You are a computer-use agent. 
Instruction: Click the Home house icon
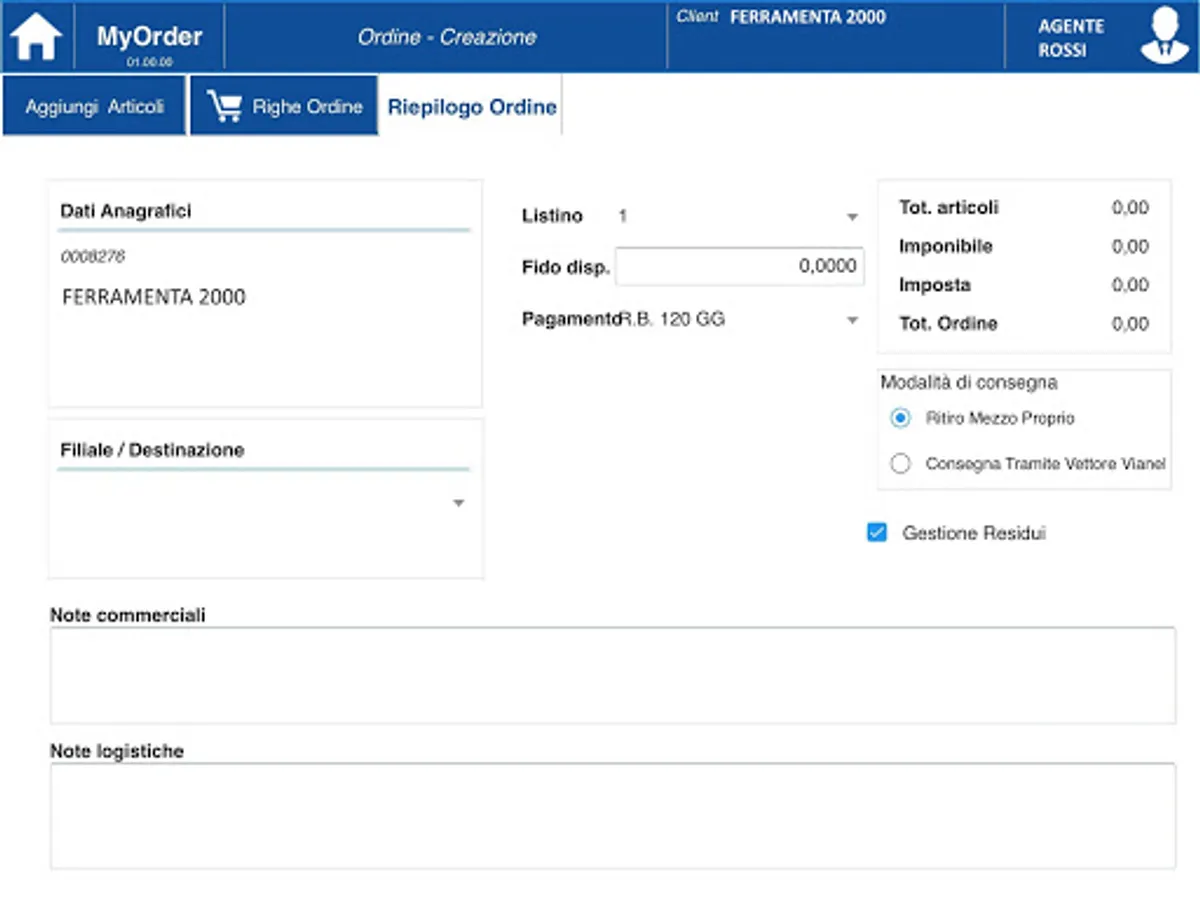(36, 37)
